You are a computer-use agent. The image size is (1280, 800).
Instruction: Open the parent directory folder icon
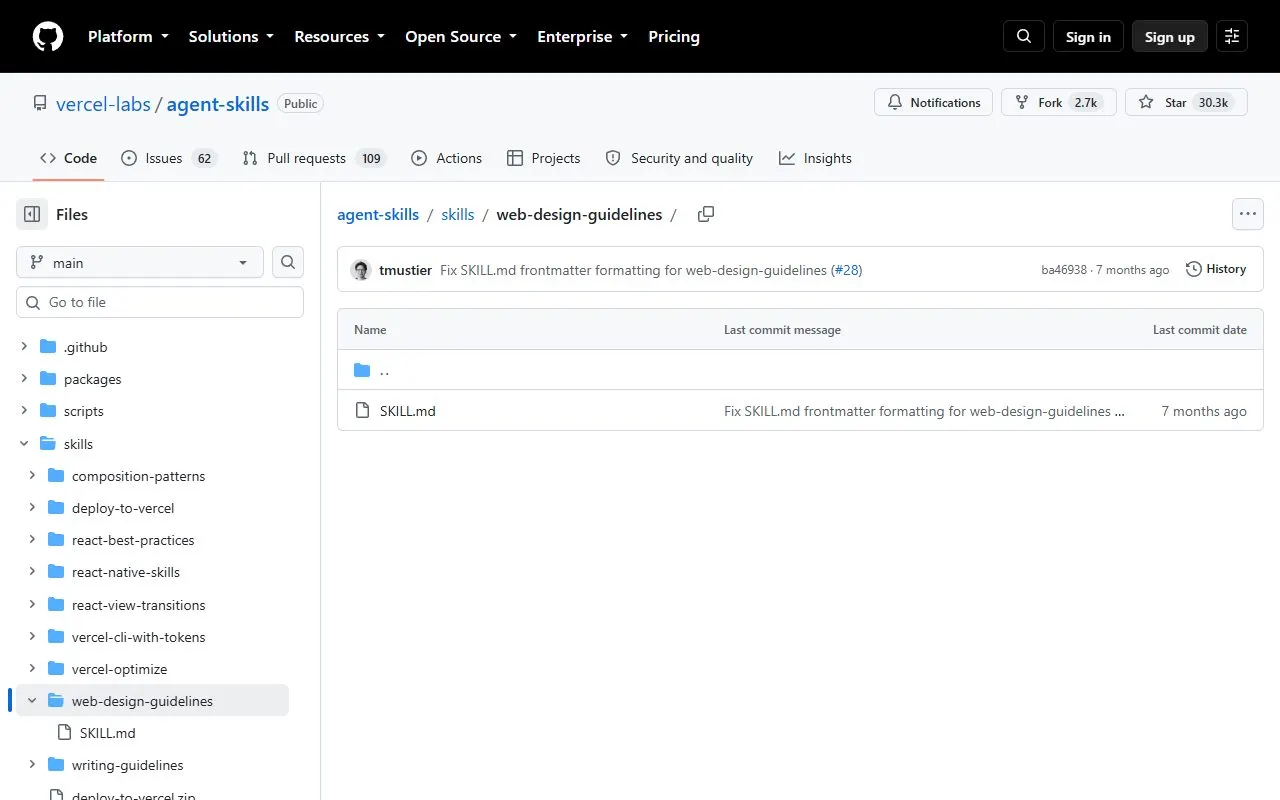362,371
